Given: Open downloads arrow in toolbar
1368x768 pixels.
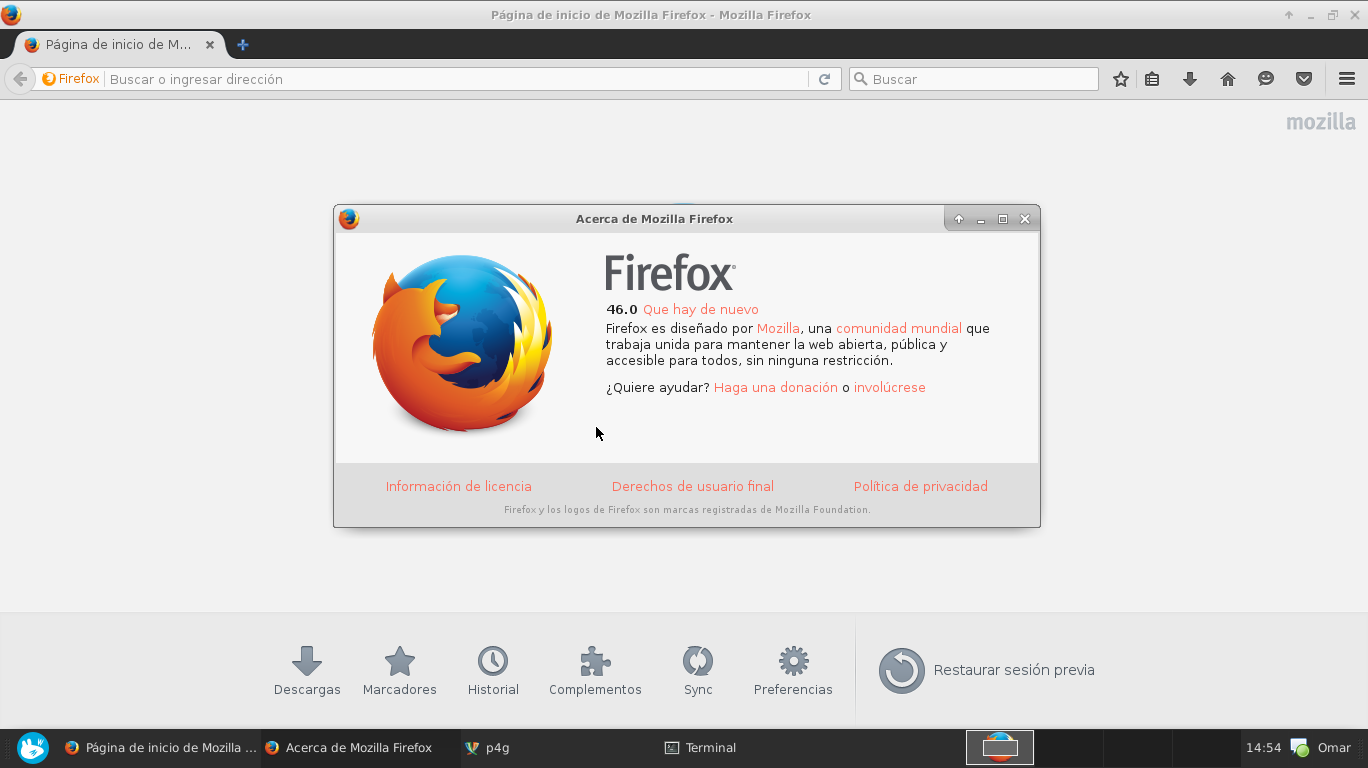Looking at the screenshot, I should (x=1190, y=79).
